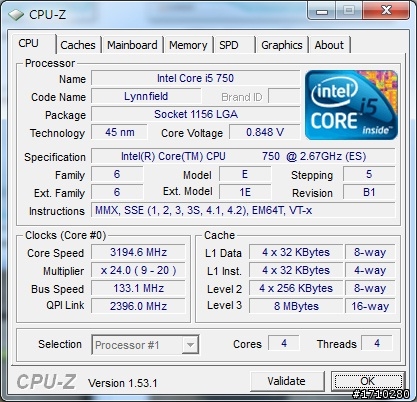Switch to the Caches tab
This screenshot has width=417, height=402.
tap(78, 45)
